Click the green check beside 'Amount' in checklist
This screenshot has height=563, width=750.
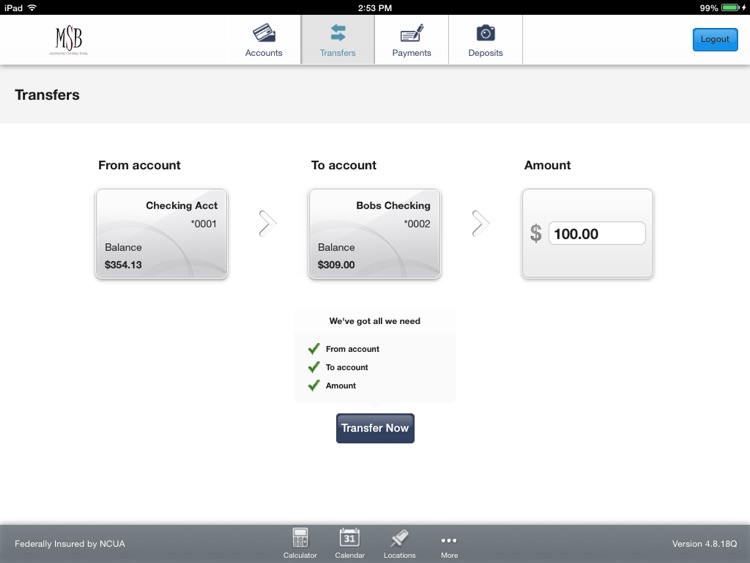(314, 385)
